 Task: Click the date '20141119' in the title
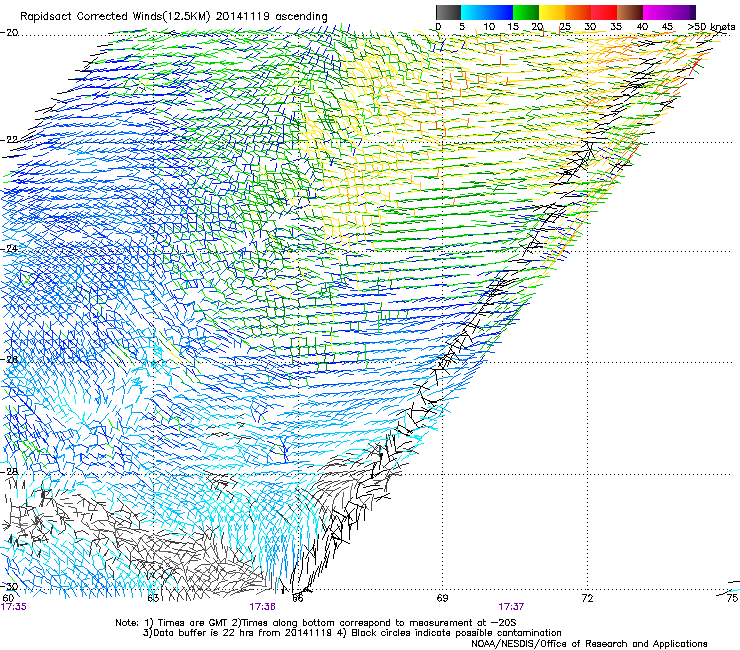pos(243,16)
